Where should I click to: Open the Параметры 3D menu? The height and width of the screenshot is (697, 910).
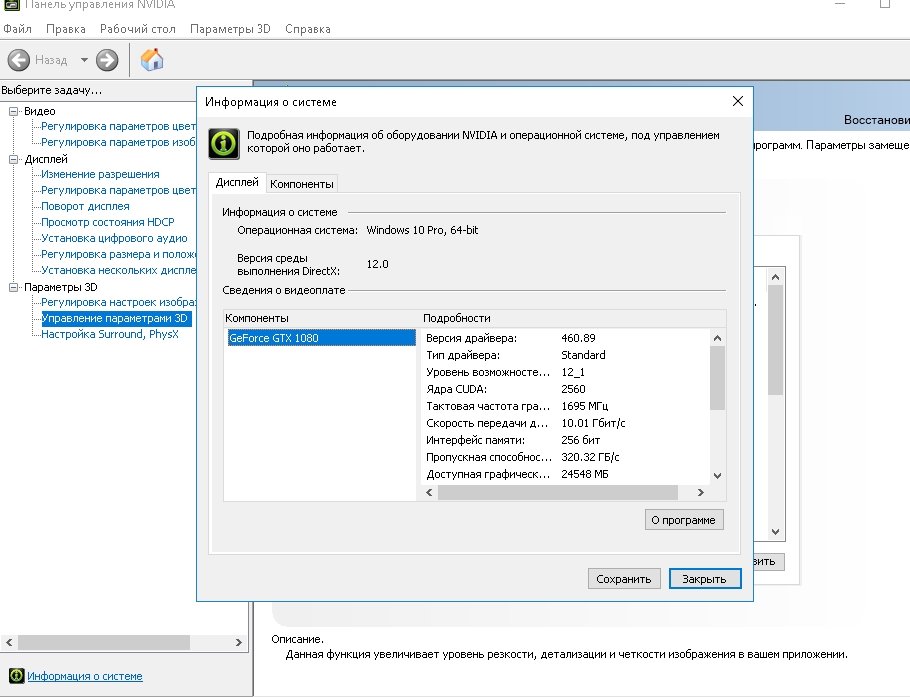pos(230,29)
